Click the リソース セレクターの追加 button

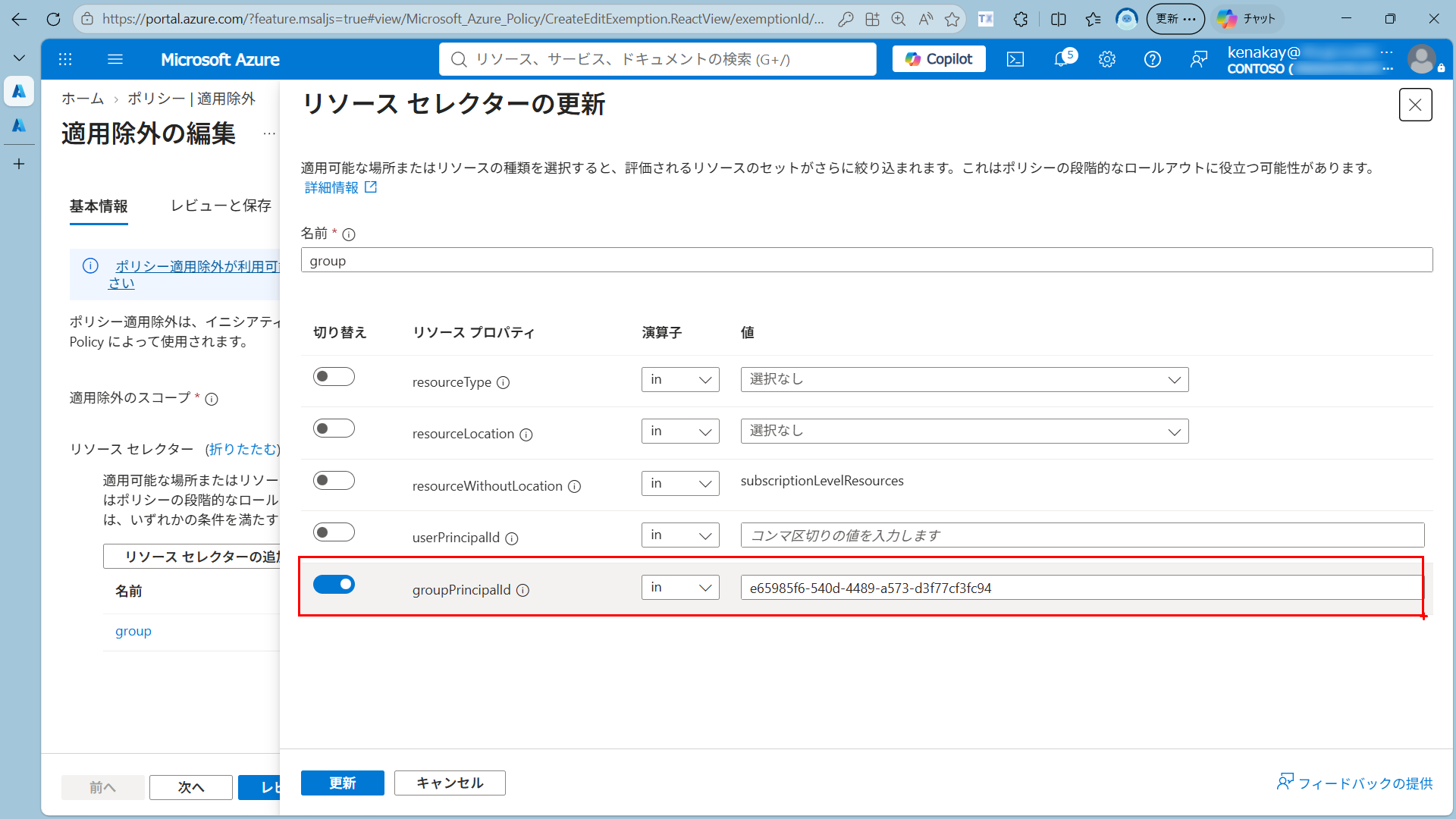192,556
